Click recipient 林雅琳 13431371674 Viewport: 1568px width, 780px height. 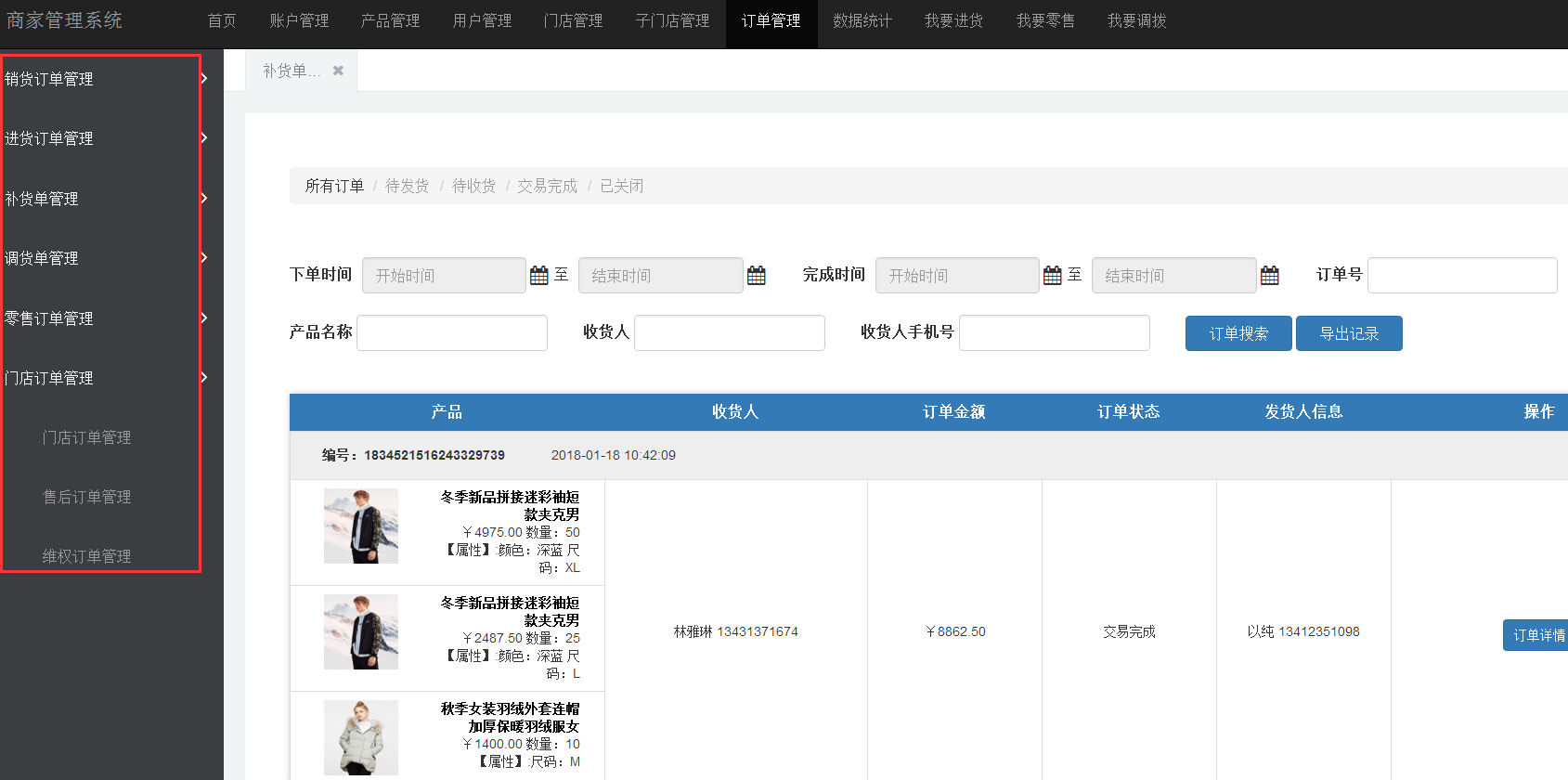(736, 631)
